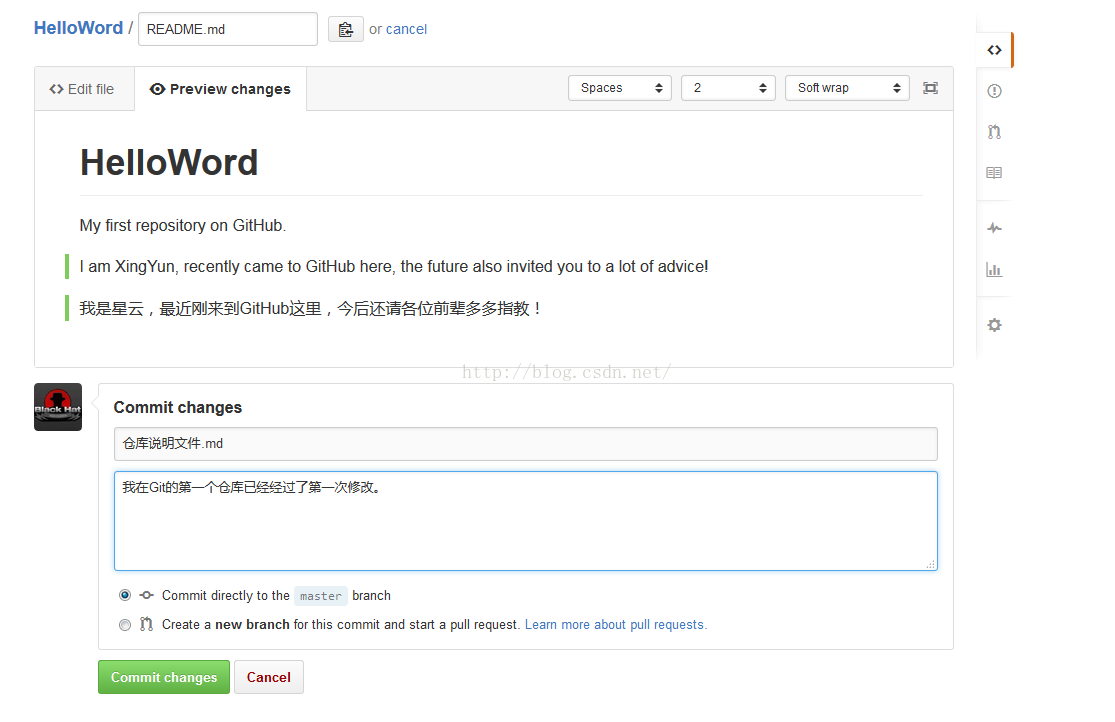Image resolution: width=1115 pixels, height=722 pixels.
Task: Open the Wiki book icon
Action: (994, 173)
